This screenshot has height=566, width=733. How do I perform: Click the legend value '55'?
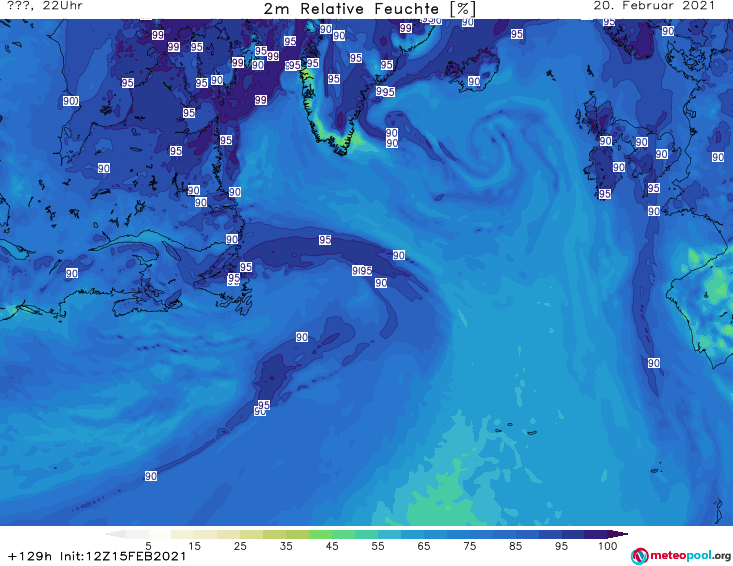378,545
